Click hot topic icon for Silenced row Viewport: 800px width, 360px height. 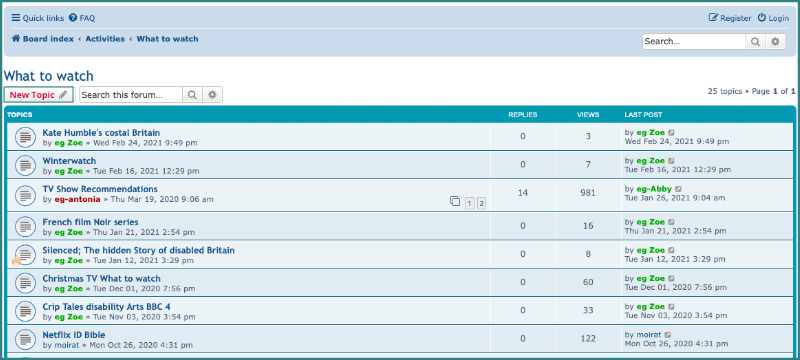[23, 254]
